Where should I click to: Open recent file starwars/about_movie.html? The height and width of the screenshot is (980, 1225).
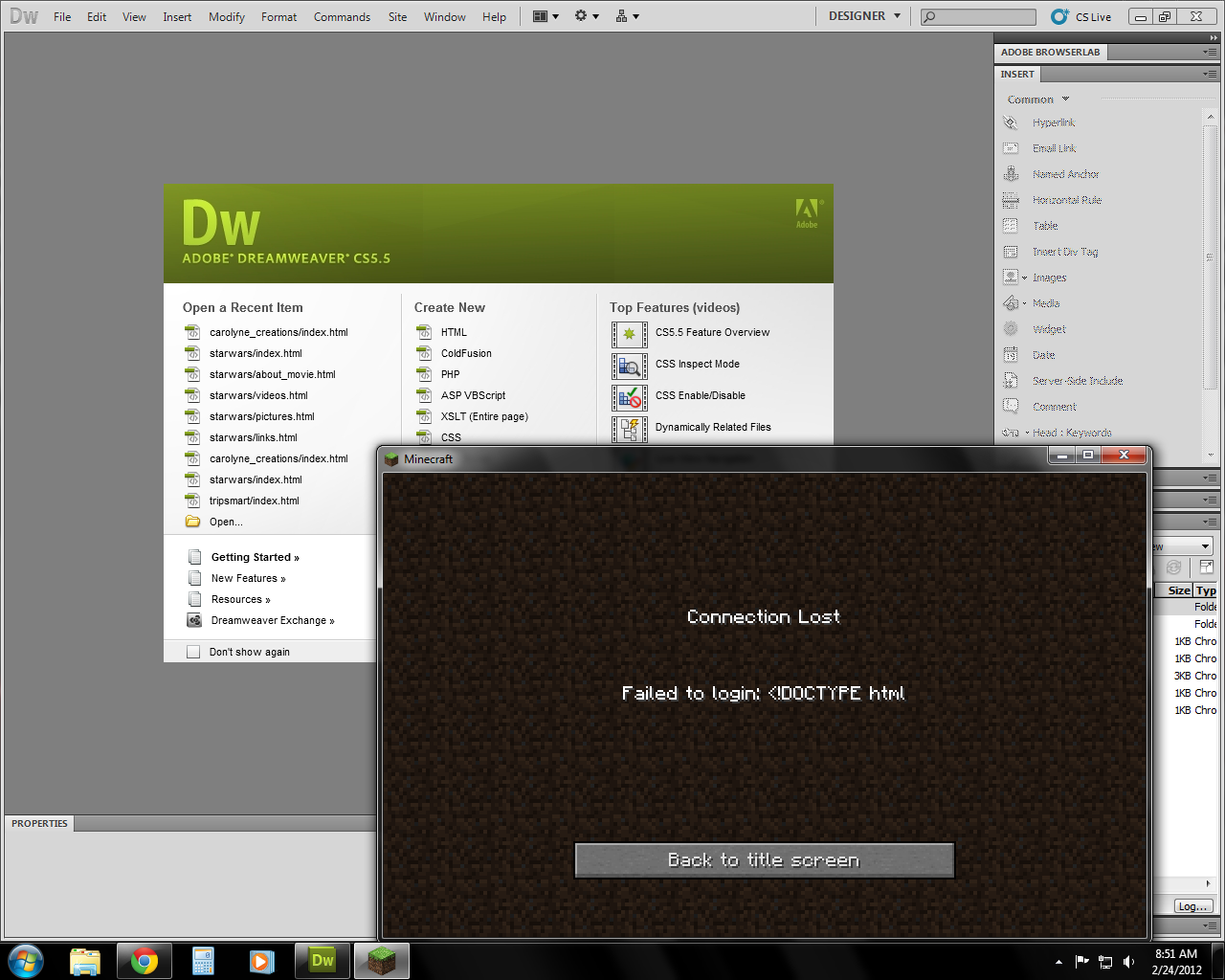click(x=273, y=374)
